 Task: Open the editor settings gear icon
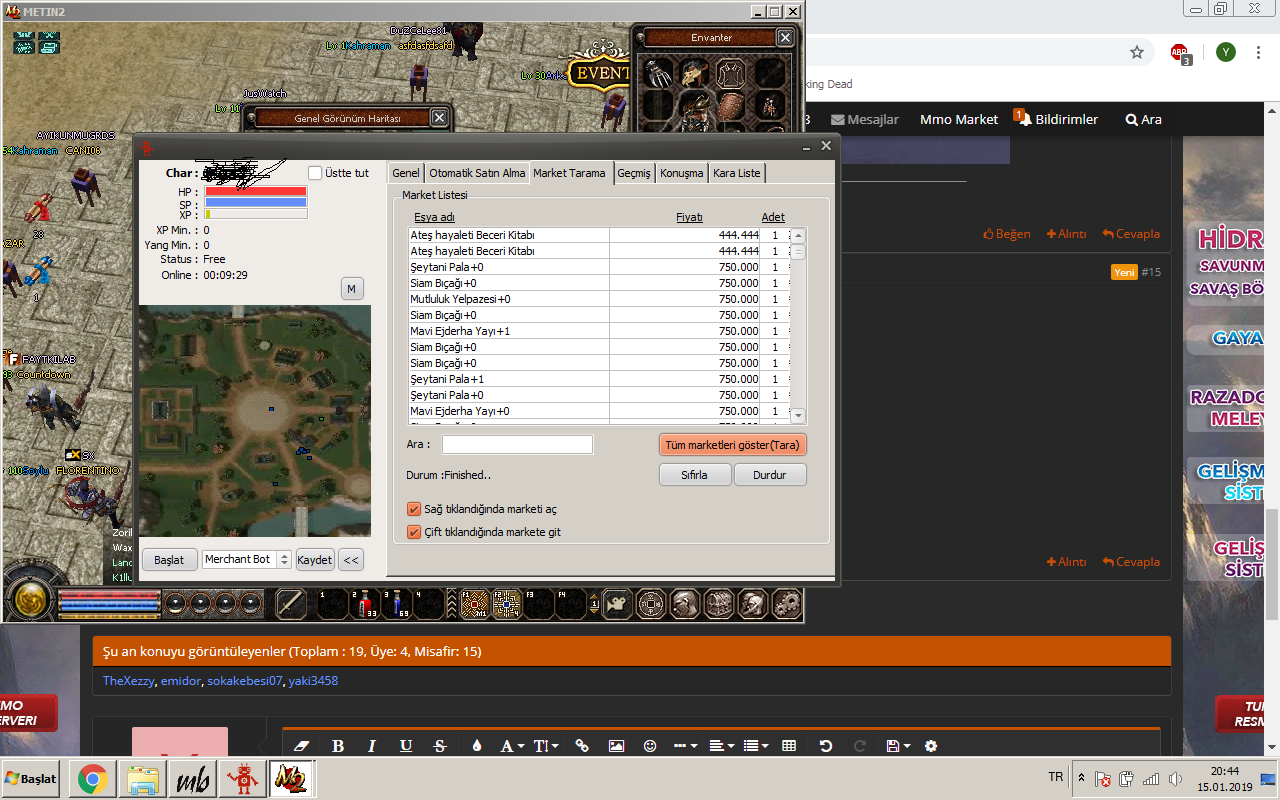tap(931, 746)
